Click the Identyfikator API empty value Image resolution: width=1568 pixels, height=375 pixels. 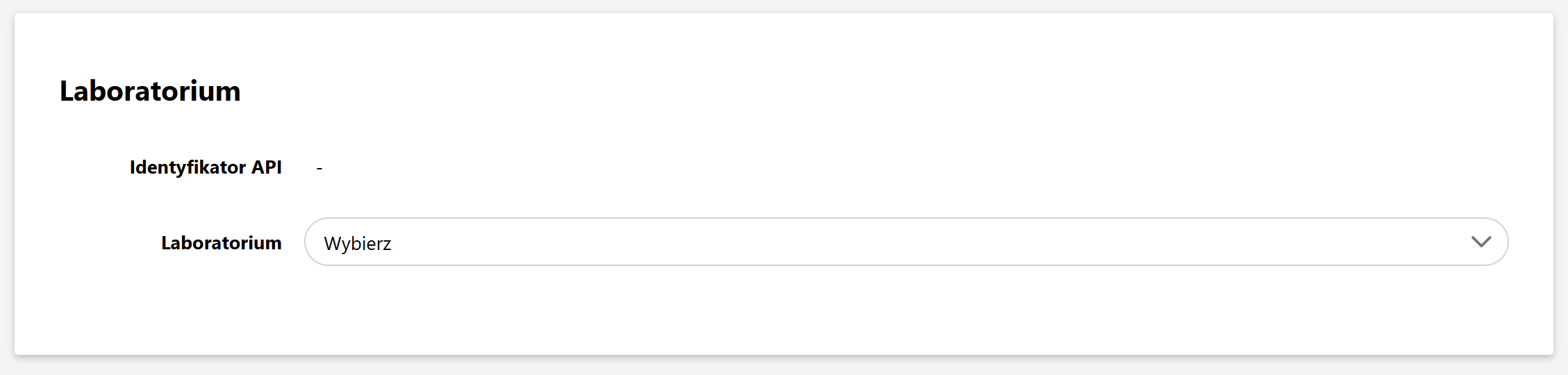(319, 168)
